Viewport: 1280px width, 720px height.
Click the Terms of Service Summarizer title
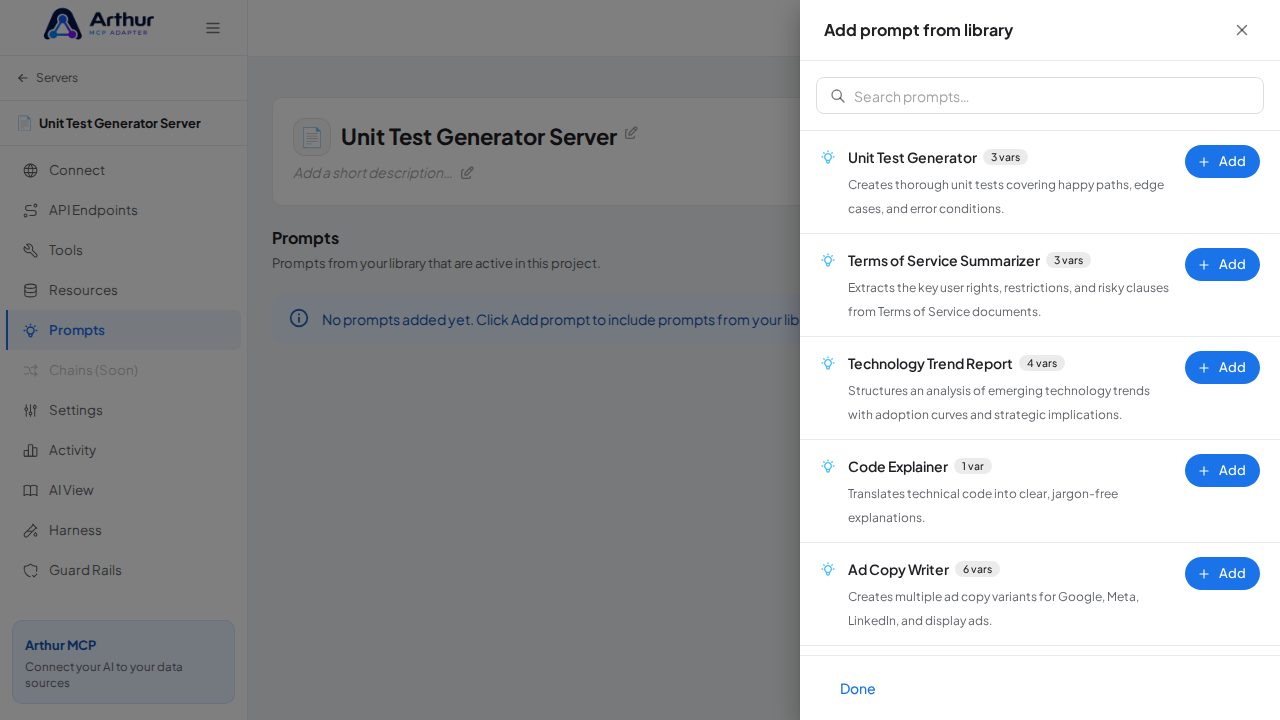944,261
